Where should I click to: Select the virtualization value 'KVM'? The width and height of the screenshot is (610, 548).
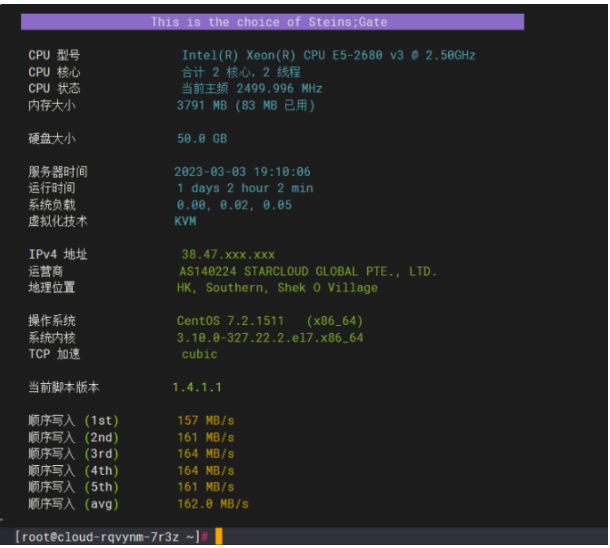coord(185,221)
